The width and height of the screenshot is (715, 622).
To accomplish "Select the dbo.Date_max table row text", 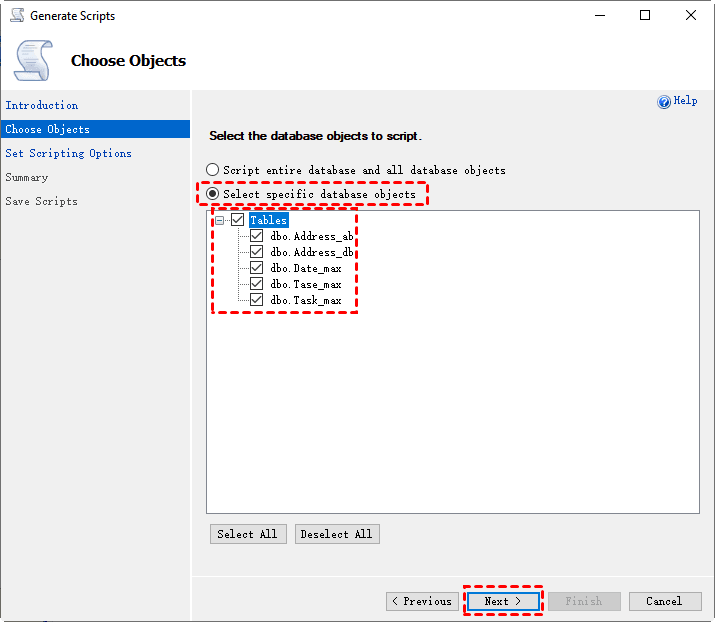I will pyautogui.click(x=306, y=268).
